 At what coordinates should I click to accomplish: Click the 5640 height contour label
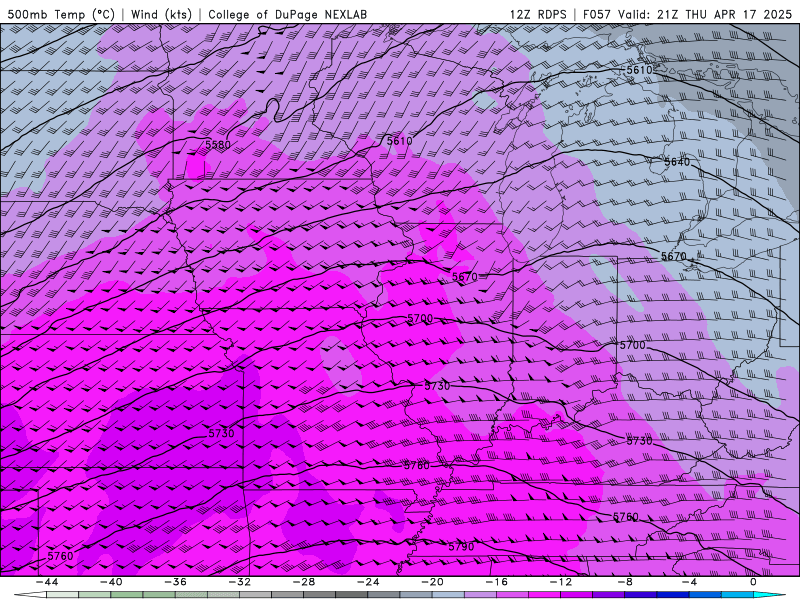click(677, 162)
